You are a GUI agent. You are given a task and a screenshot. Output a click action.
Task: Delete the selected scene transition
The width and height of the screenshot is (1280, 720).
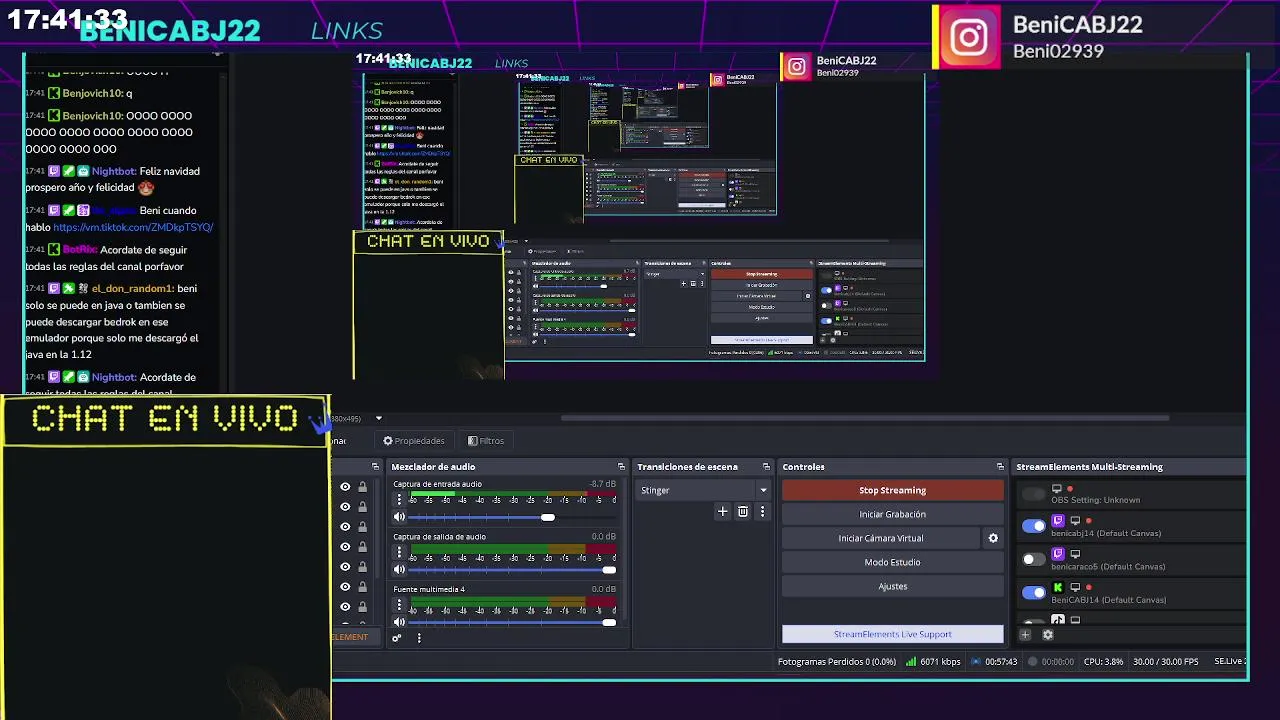742,512
